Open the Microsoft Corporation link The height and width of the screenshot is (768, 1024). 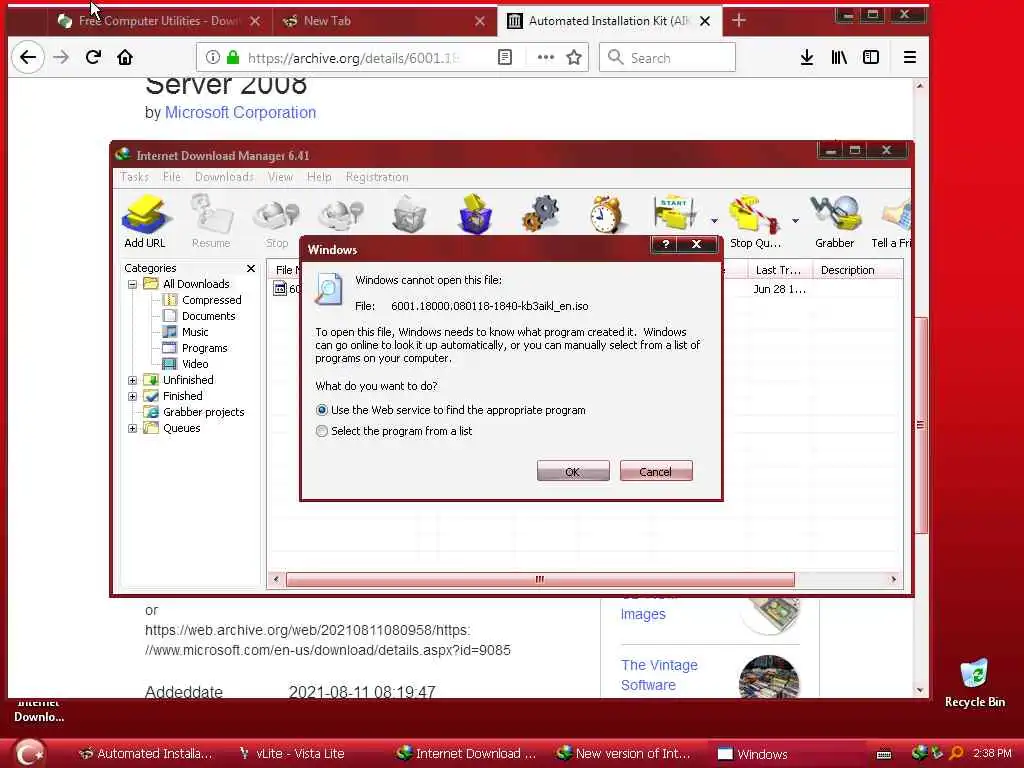click(240, 112)
